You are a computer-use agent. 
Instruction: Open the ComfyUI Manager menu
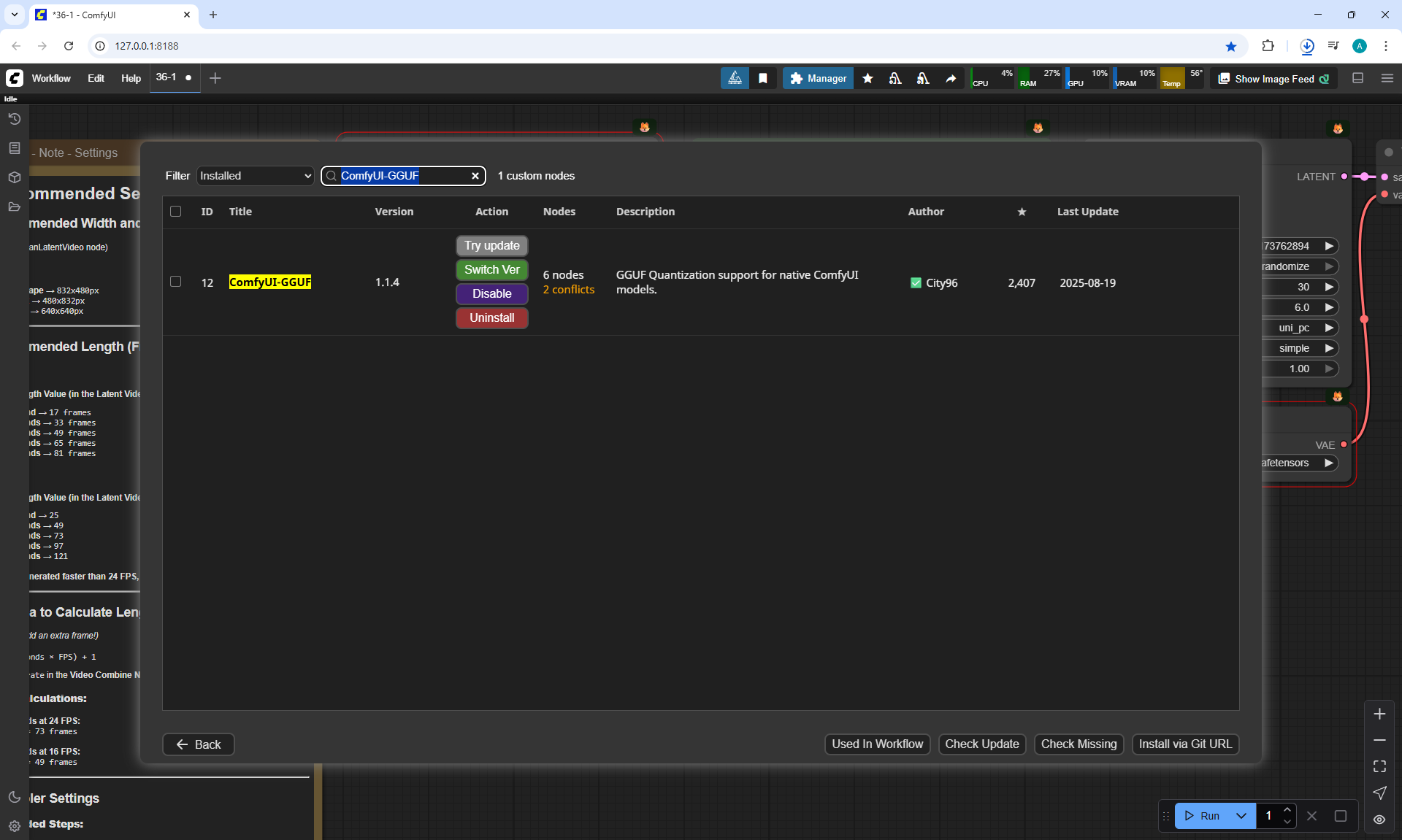pyautogui.click(x=818, y=78)
